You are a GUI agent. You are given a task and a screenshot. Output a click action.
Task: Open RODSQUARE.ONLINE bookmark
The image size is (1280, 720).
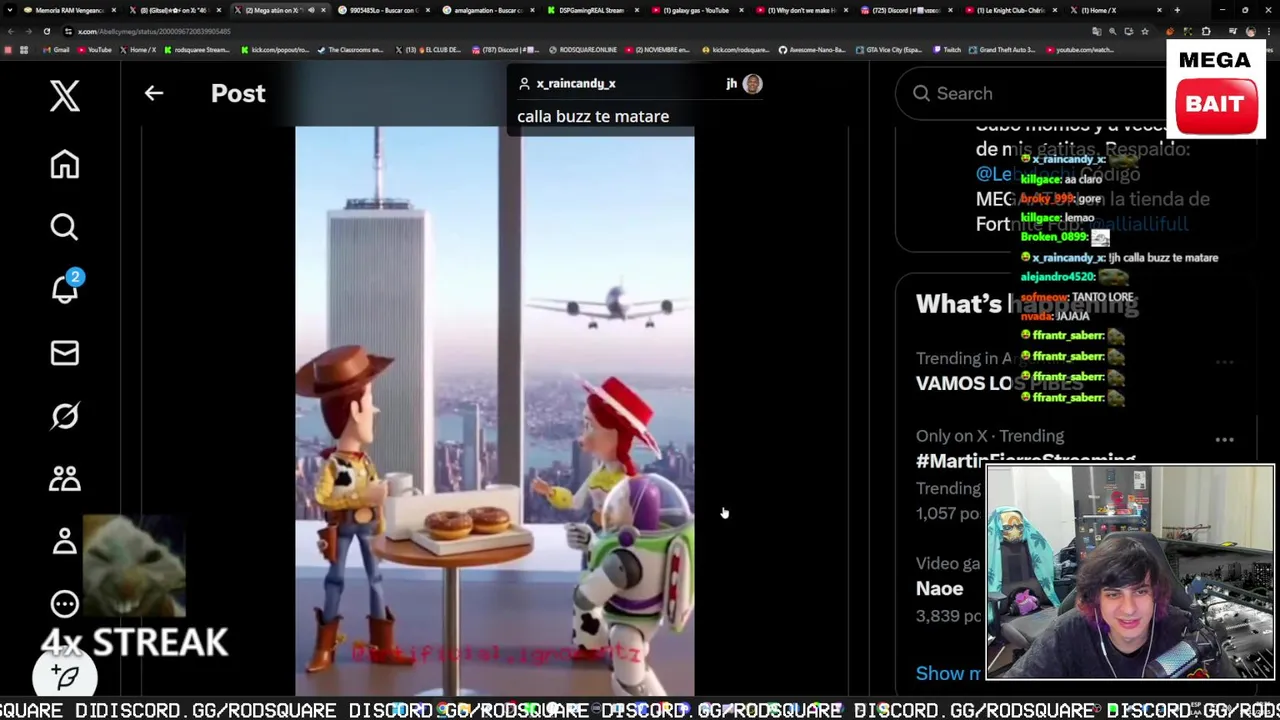(583, 49)
